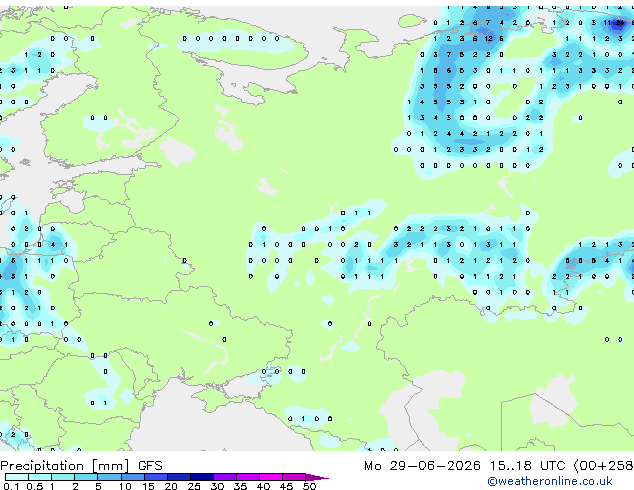Click the "(00+258" forecast offset text
This screenshot has width=634, height=490.
tap(603, 466)
